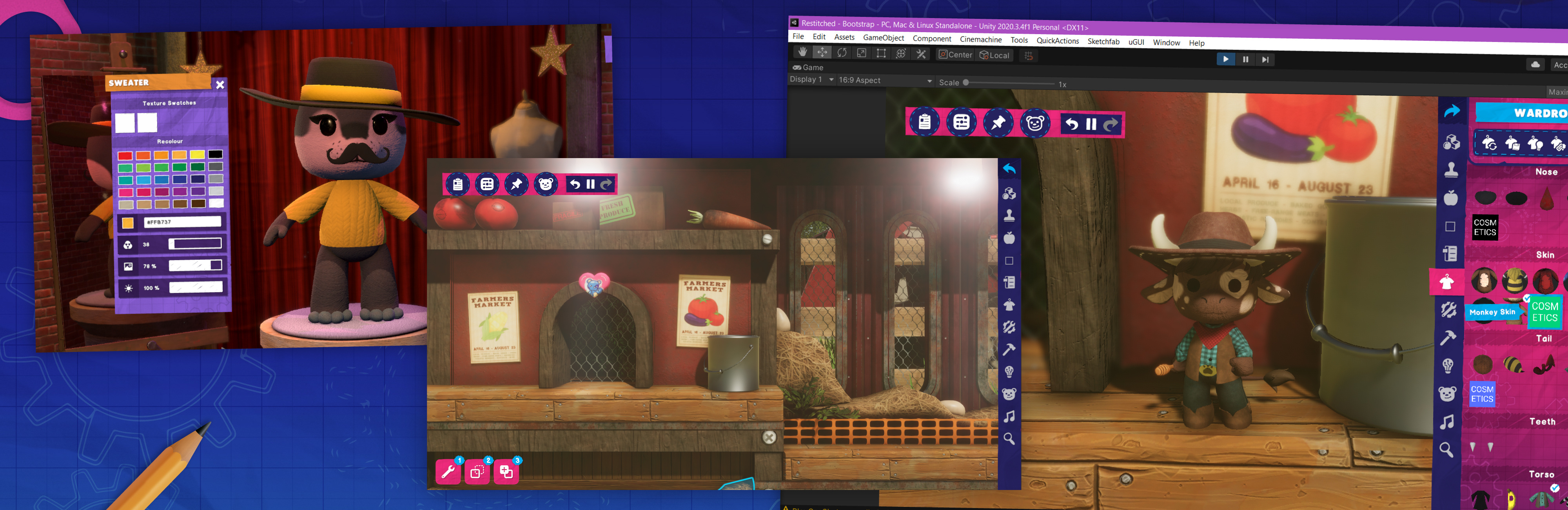Close the Sweater panel

[220, 85]
